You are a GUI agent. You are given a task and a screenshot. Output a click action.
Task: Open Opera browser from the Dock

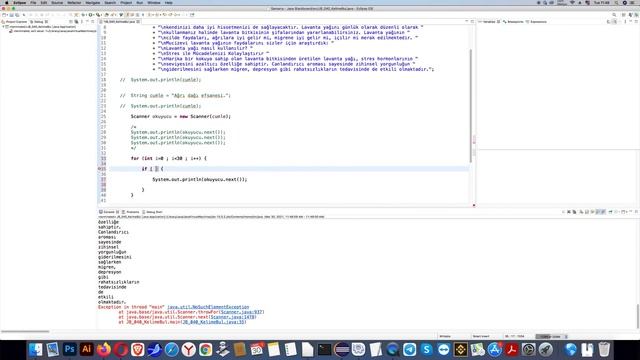point(121,350)
